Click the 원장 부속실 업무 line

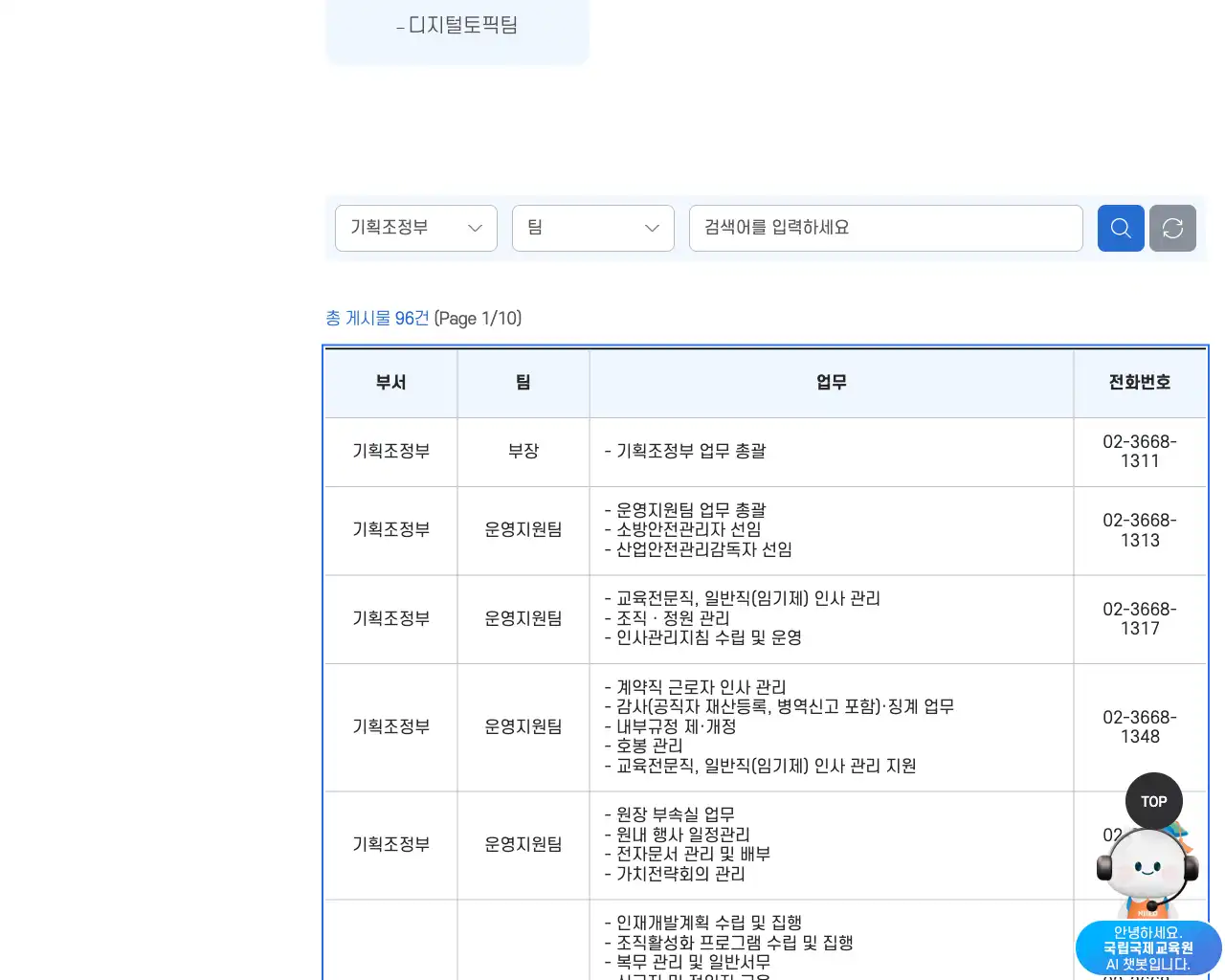(670, 814)
